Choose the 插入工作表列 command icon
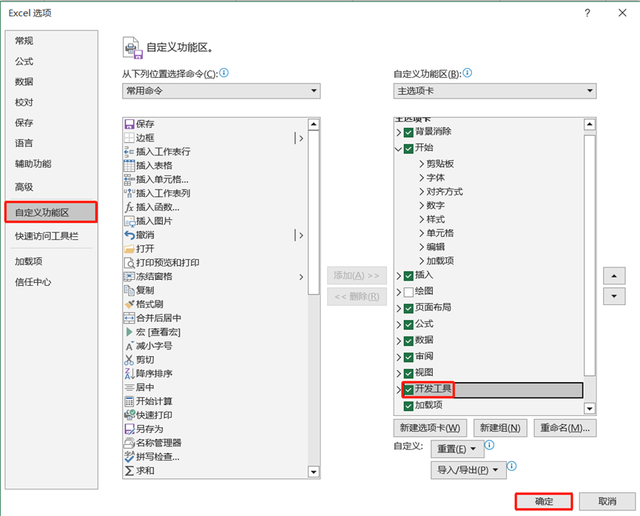 (129, 194)
